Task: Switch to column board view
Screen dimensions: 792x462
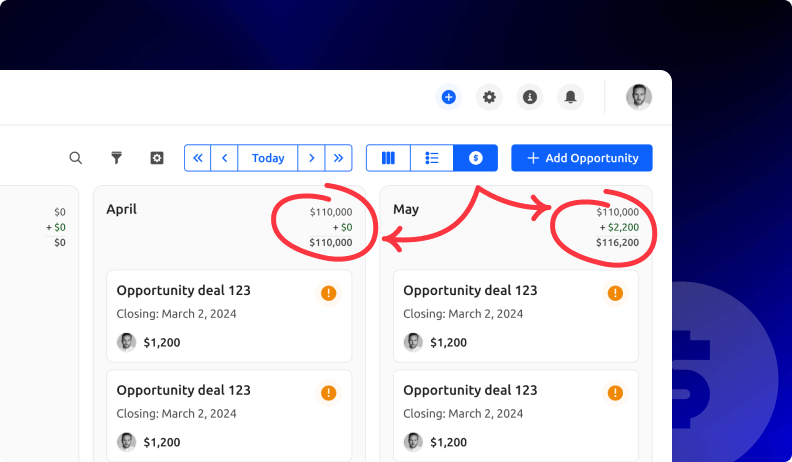Action: tap(388, 158)
